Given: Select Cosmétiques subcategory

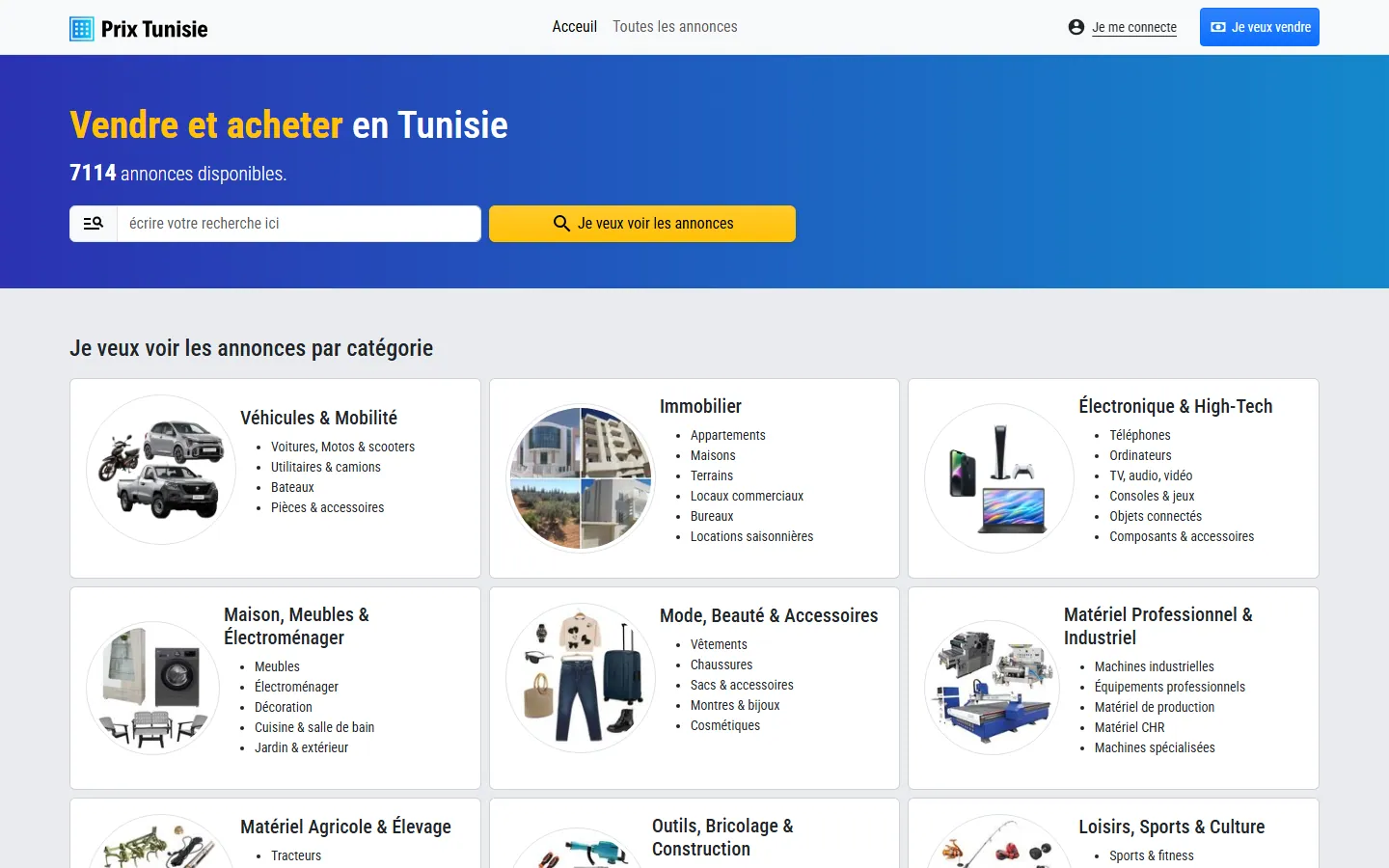Looking at the screenshot, I should (725, 725).
